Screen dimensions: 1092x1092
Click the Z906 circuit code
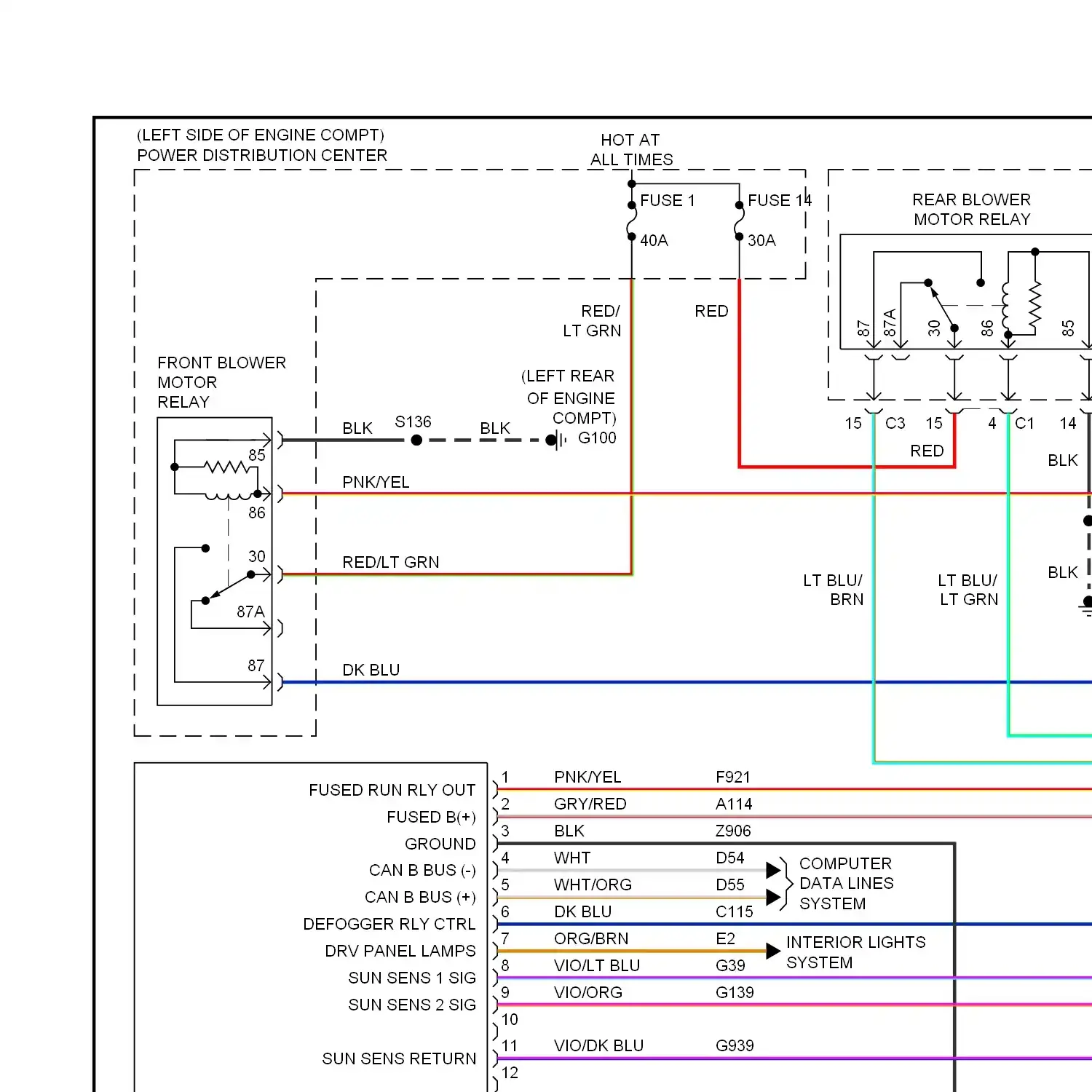coord(733,831)
